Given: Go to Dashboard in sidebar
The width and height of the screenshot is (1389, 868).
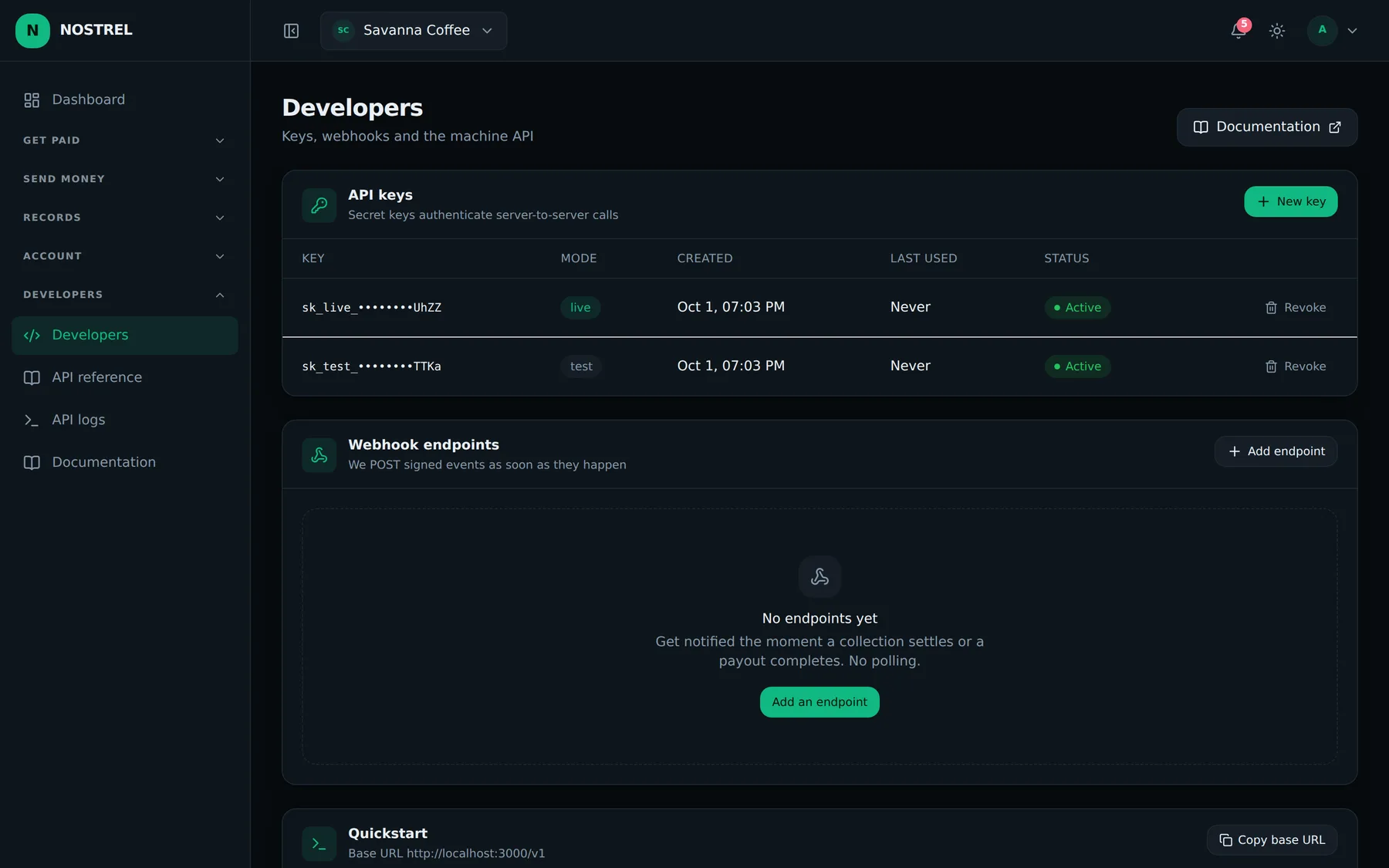Looking at the screenshot, I should tap(125, 100).
